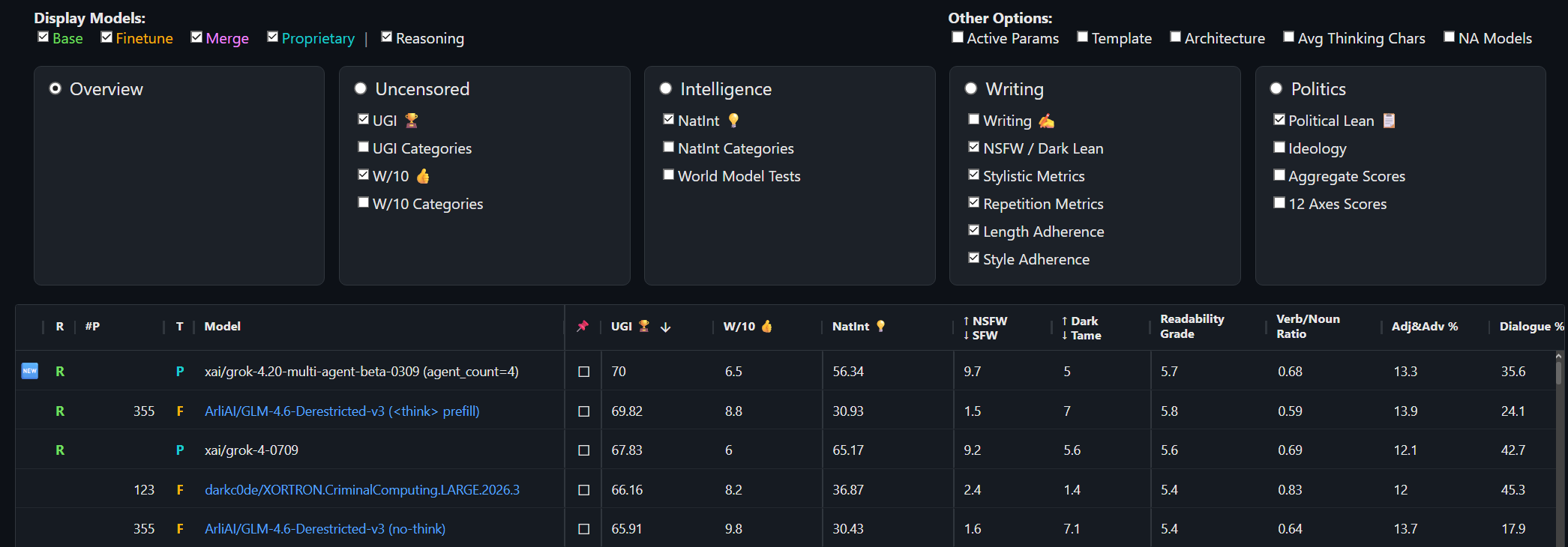Pin the xai/grok-4.20-multi-agent-beta row using its checkbox
1568x547 pixels.
[x=584, y=372]
